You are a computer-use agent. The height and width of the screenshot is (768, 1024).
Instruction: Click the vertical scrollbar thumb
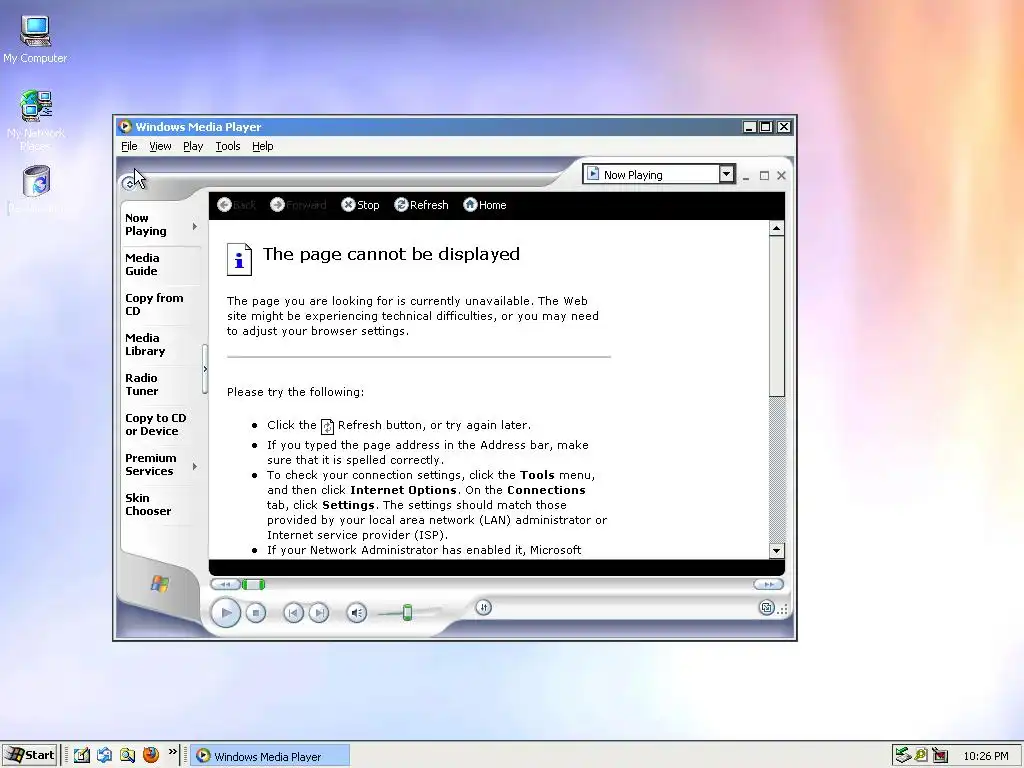click(x=776, y=315)
